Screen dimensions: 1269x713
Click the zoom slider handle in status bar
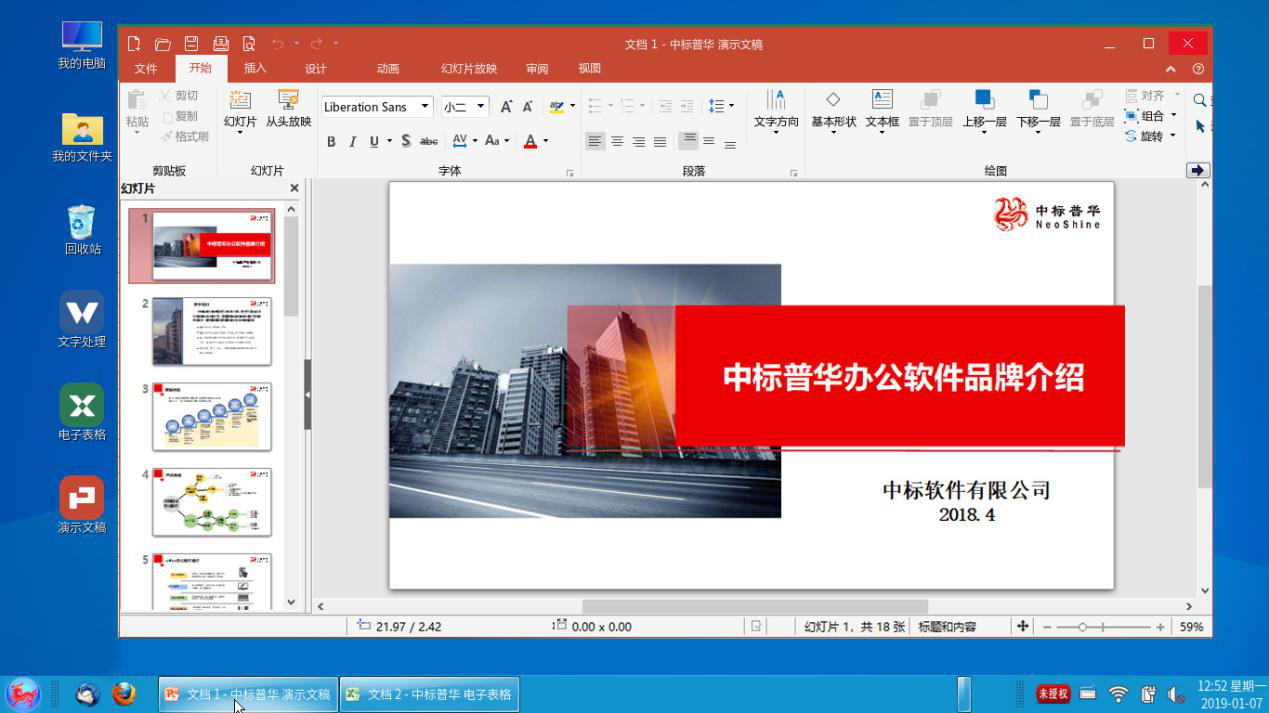pos(1082,627)
